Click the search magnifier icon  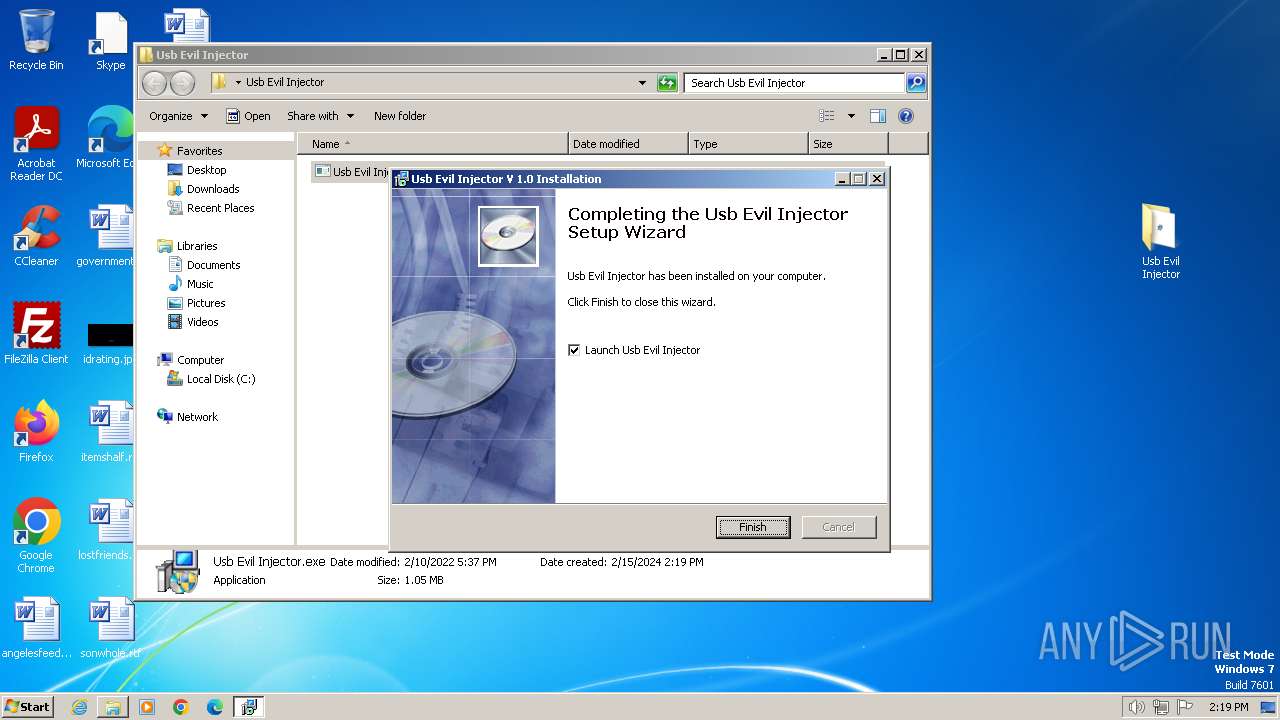pyautogui.click(x=916, y=83)
